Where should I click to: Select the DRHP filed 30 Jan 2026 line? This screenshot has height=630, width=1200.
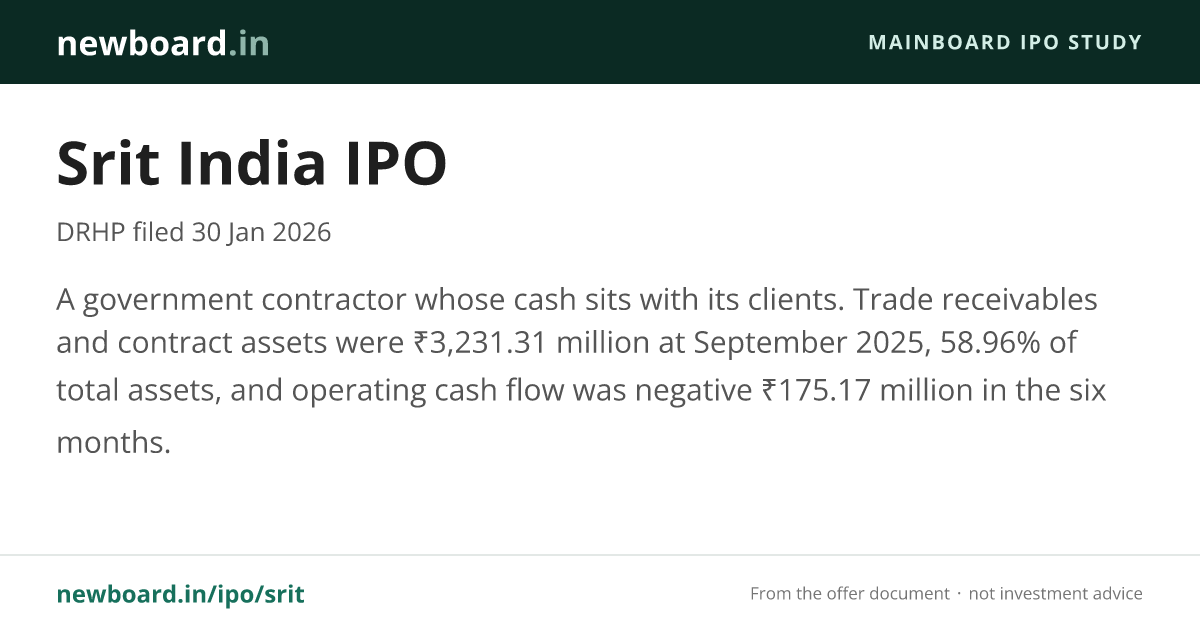194,233
